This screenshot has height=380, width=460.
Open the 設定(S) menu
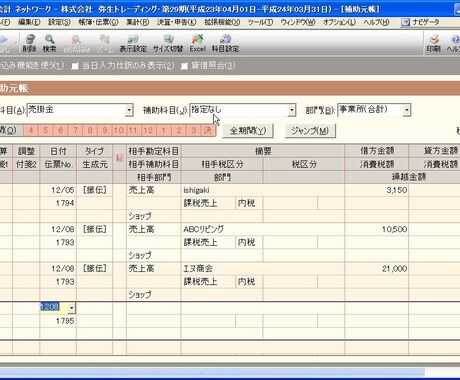click(x=59, y=22)
